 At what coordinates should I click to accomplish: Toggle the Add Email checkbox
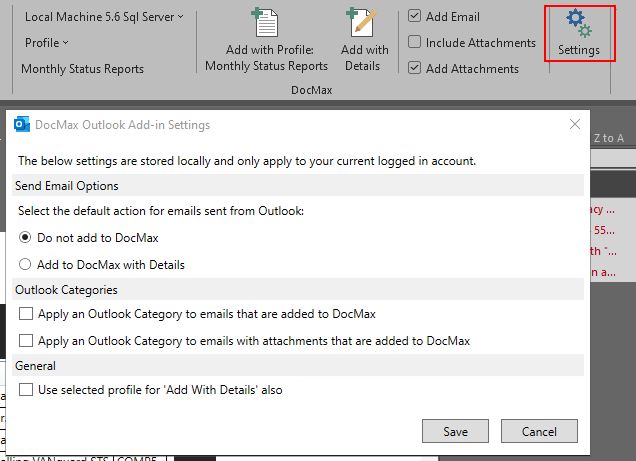pyautogui.click(x=415, y=17)
